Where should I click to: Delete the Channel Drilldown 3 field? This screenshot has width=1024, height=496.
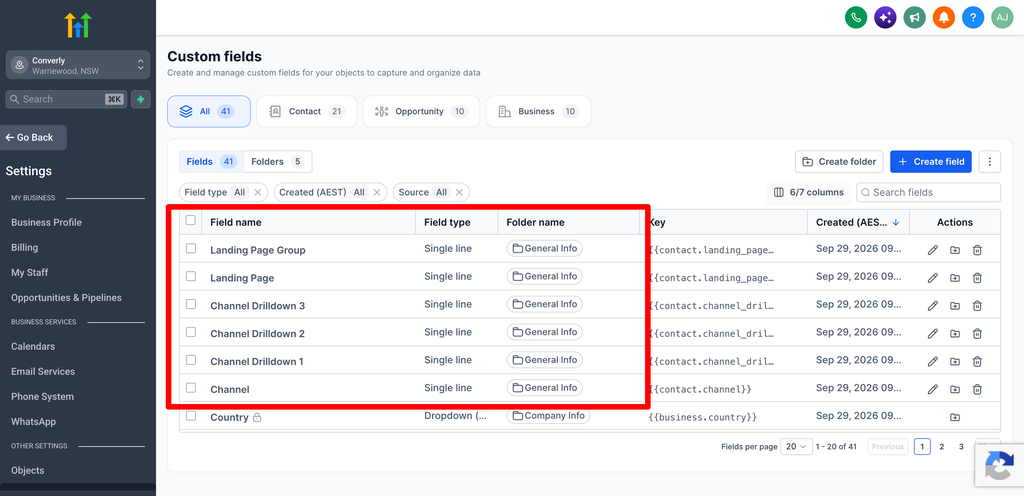click(977, 305)
